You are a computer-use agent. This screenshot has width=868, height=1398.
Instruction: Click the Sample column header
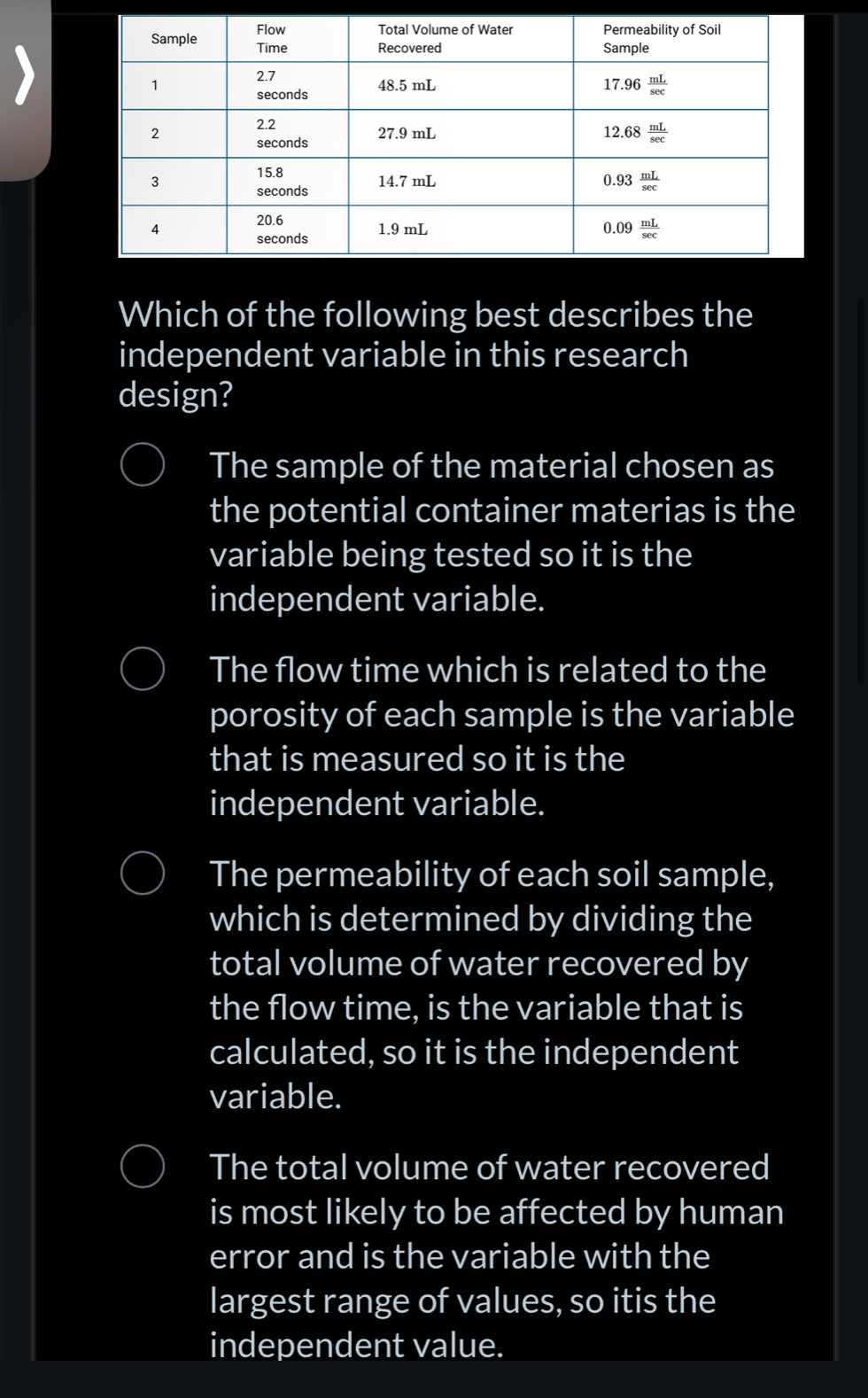174,38
